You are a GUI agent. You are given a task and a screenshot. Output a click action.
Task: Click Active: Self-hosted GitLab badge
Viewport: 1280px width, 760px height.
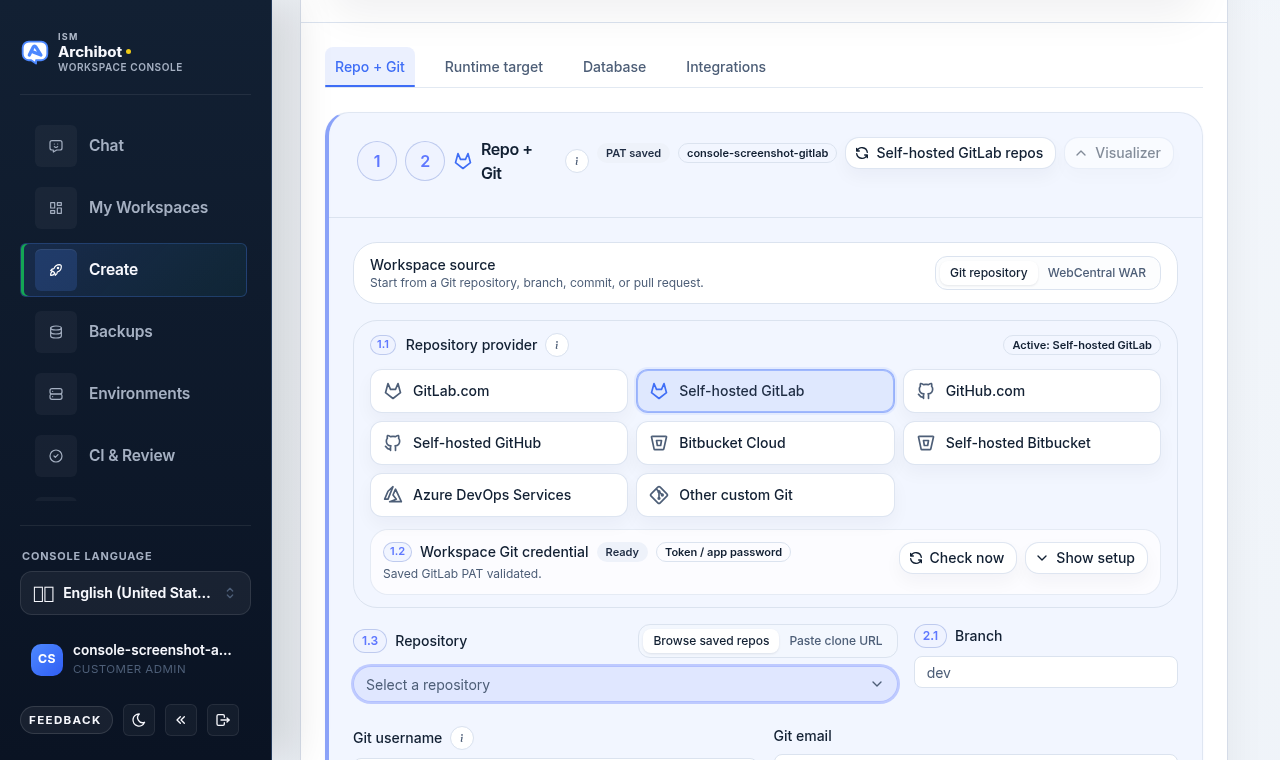click(1082, 345)
